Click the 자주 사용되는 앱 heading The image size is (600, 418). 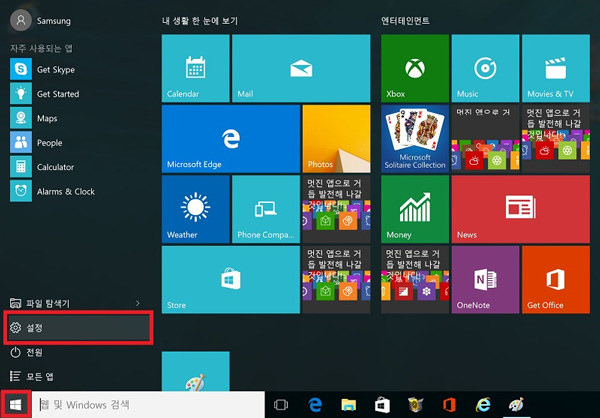(x=41, y=48)
